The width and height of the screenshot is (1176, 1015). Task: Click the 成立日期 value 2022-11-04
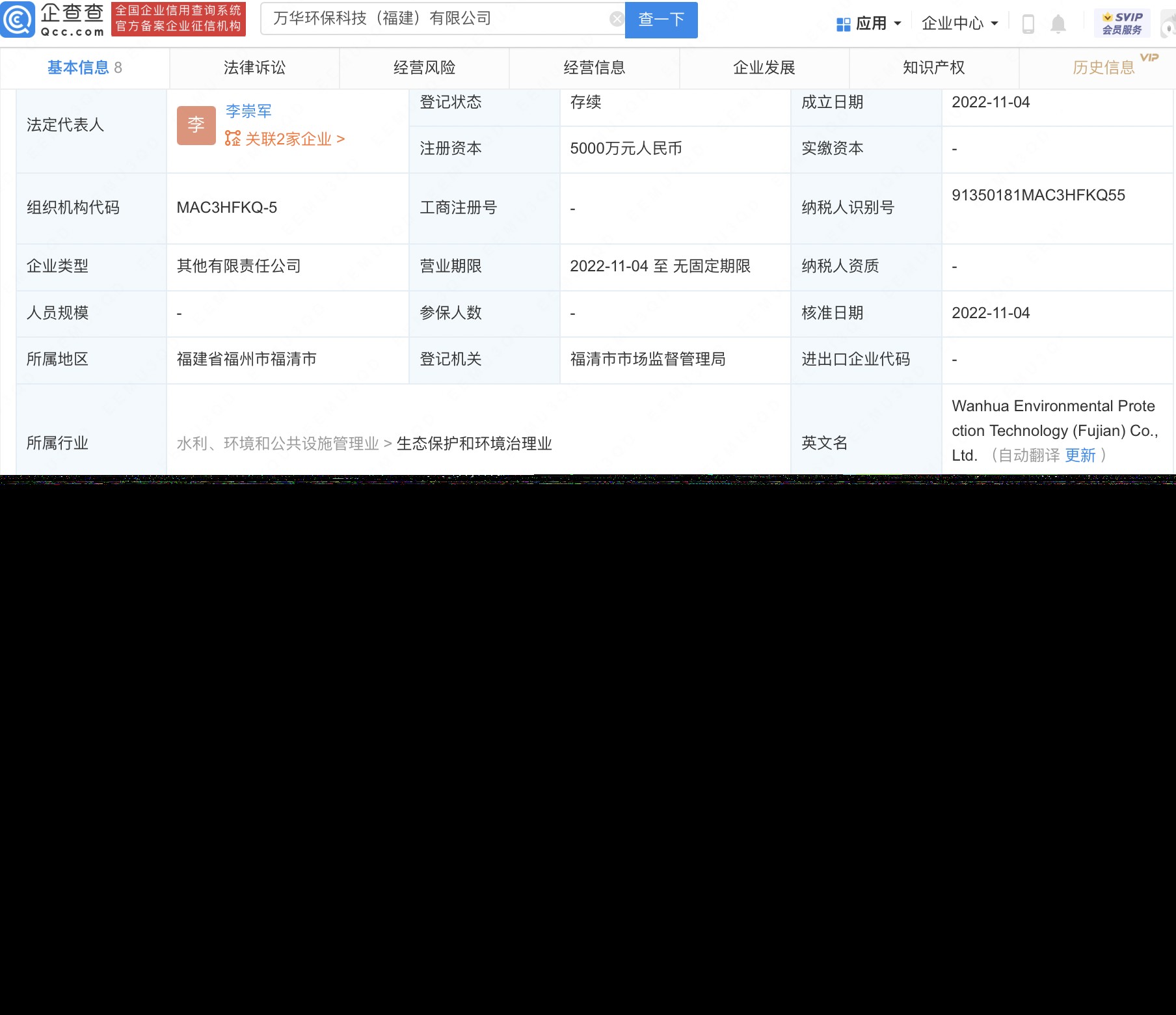(x=991, y=102)
